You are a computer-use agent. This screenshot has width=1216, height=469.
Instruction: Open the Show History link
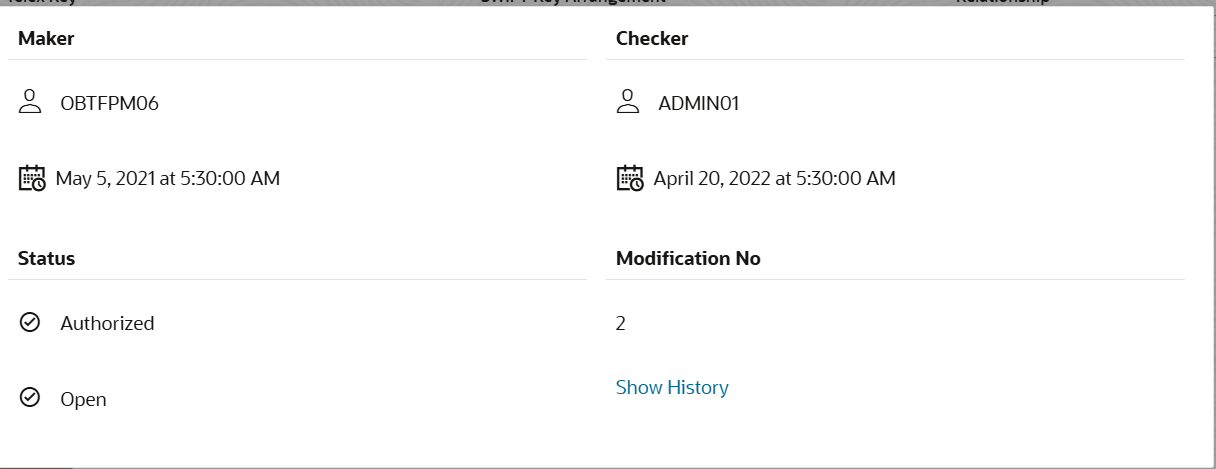[x=672, y=387]
